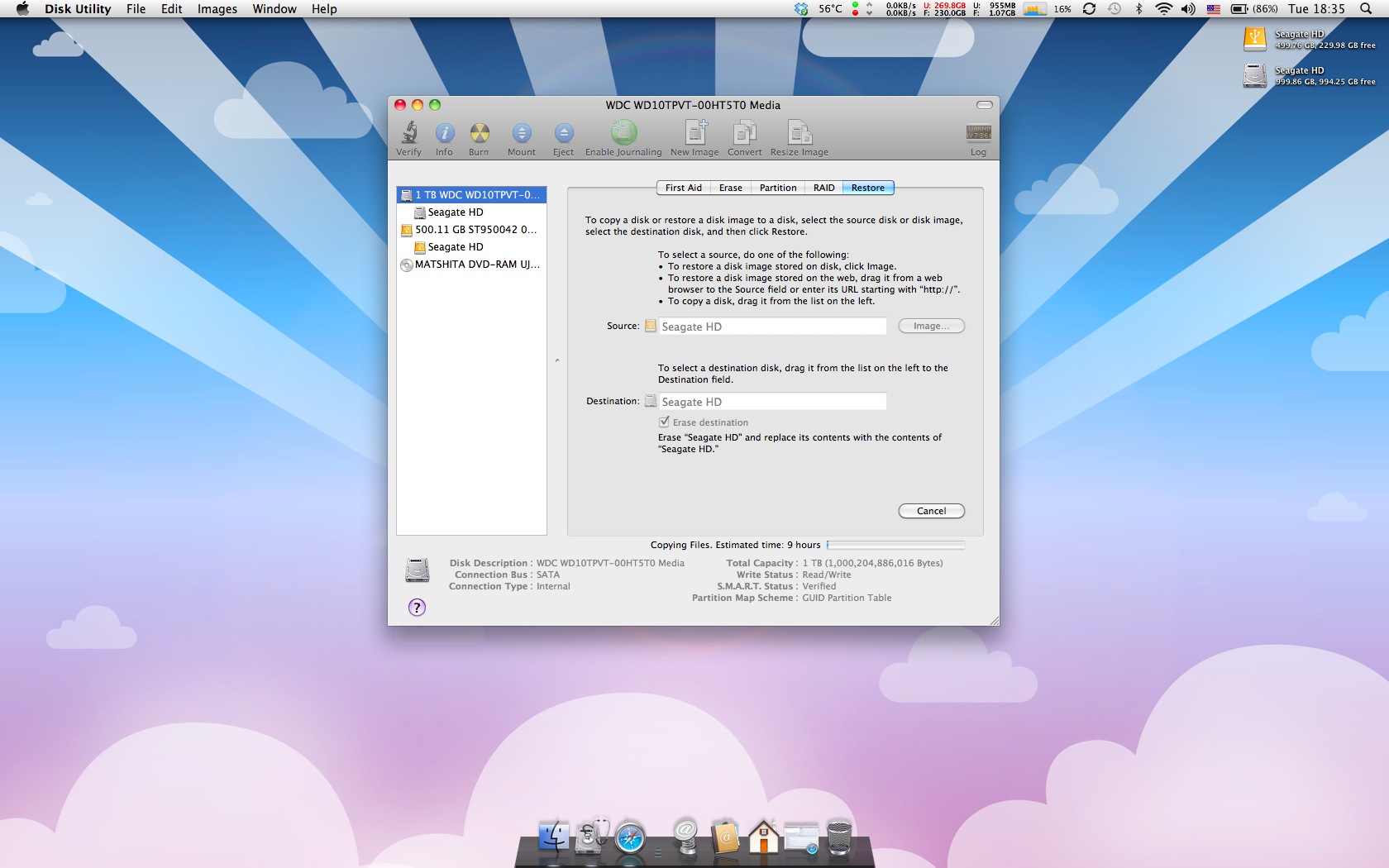
Task: Open the Window menu
Action: tap(274, 9)
